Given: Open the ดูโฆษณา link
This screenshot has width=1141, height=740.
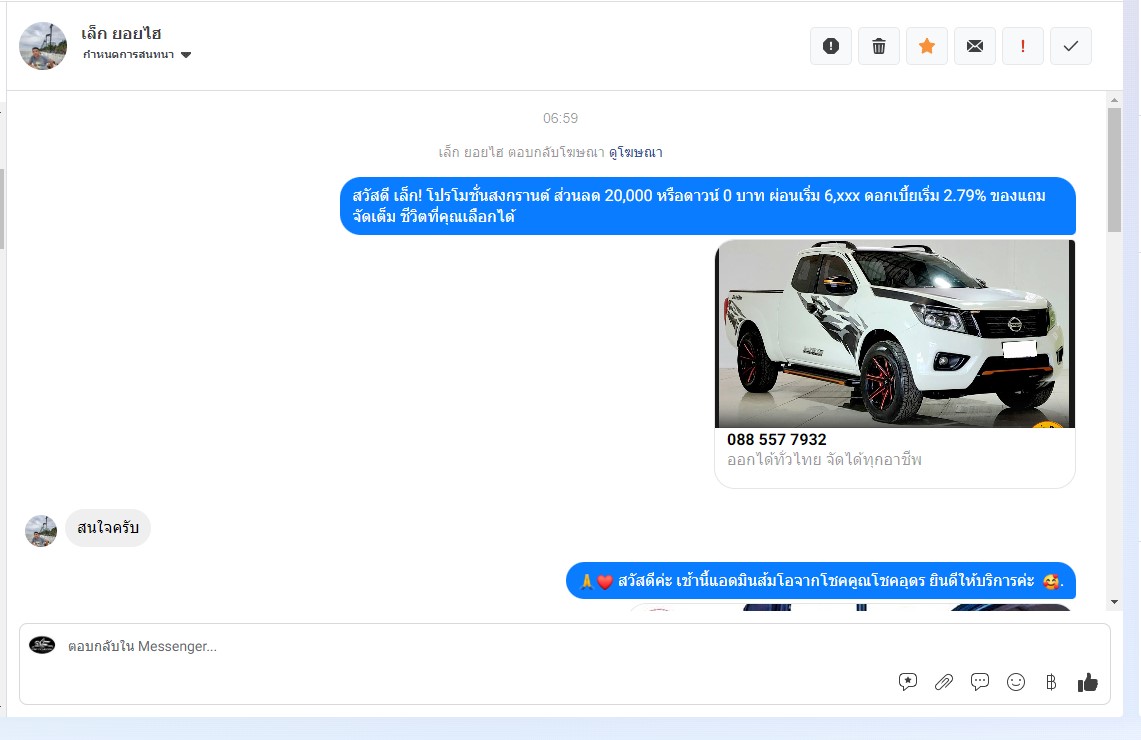Looking at the screenshot, I should click(x=635, y=152).
